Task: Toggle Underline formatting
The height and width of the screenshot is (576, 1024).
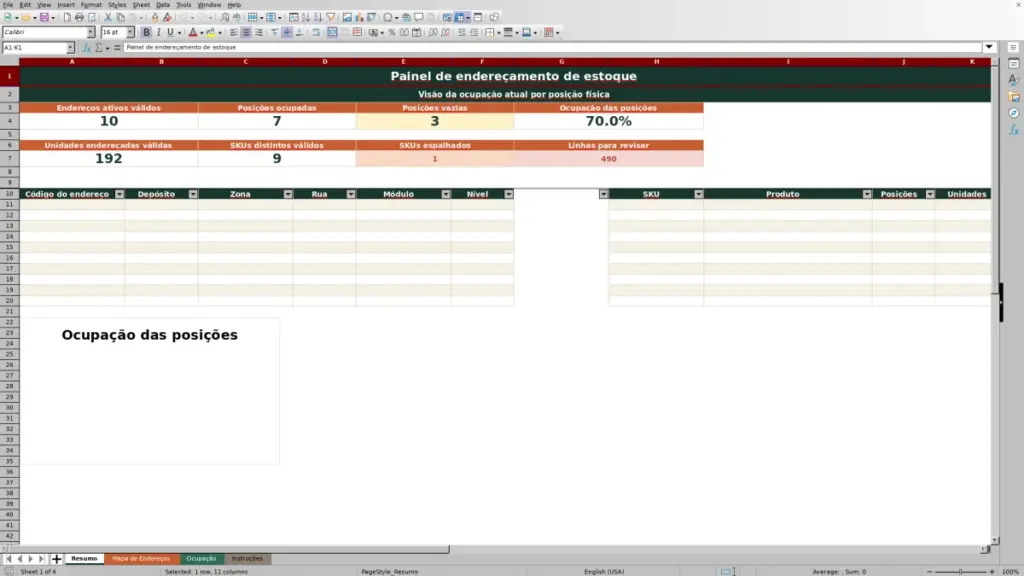Action: [170, 33]
